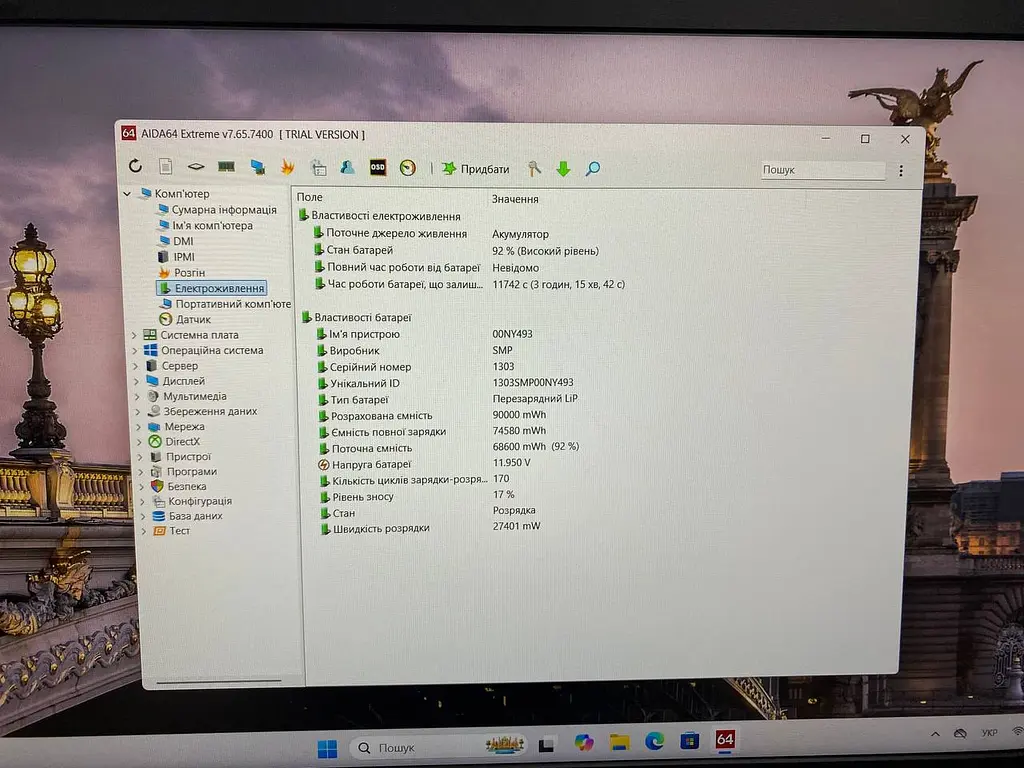This screenshot has width=1024, height=768.
Task: Open the Report page icon
Action: [x=166, y=167]
